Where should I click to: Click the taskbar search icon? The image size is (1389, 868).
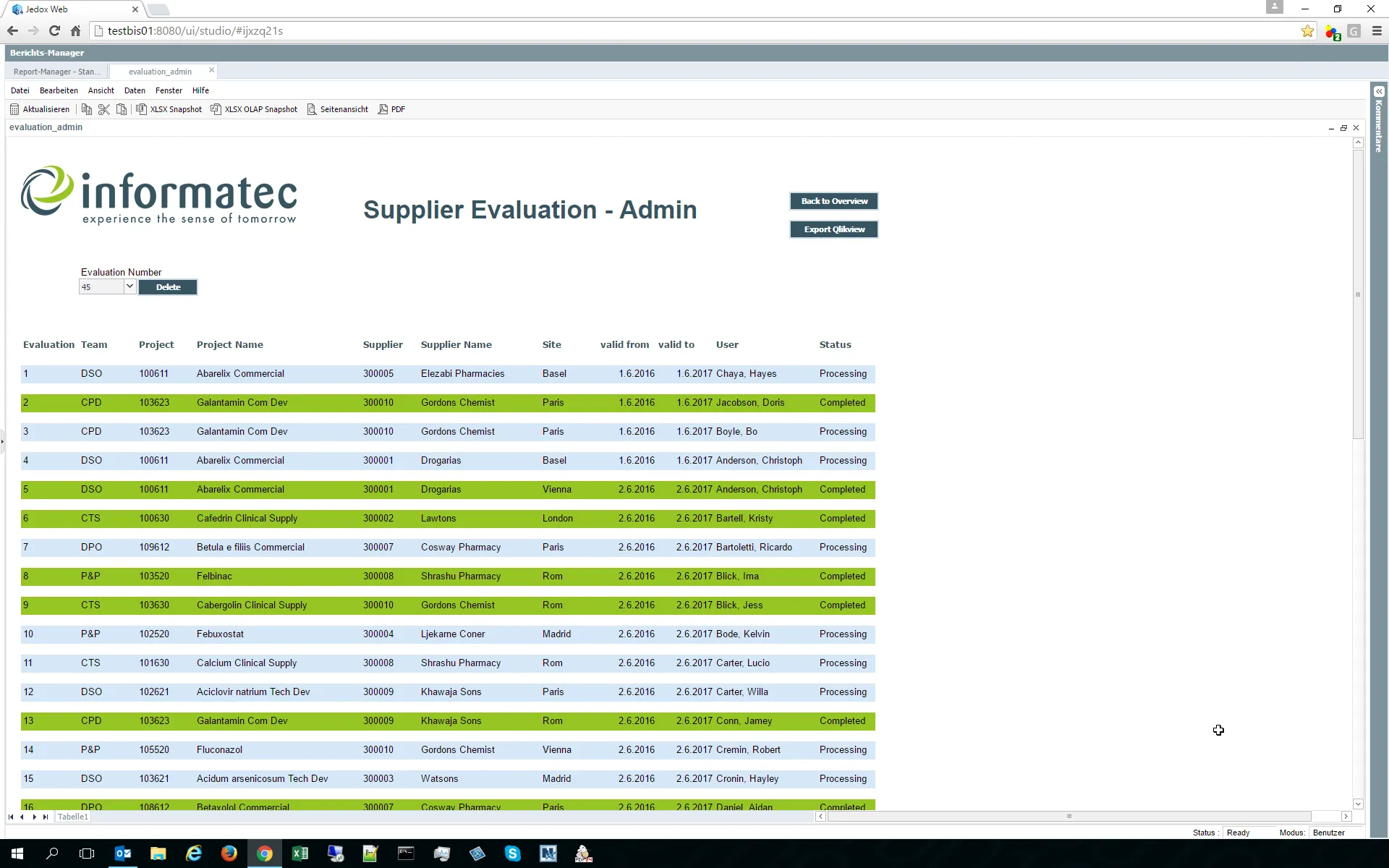click(x=52, y=854)
